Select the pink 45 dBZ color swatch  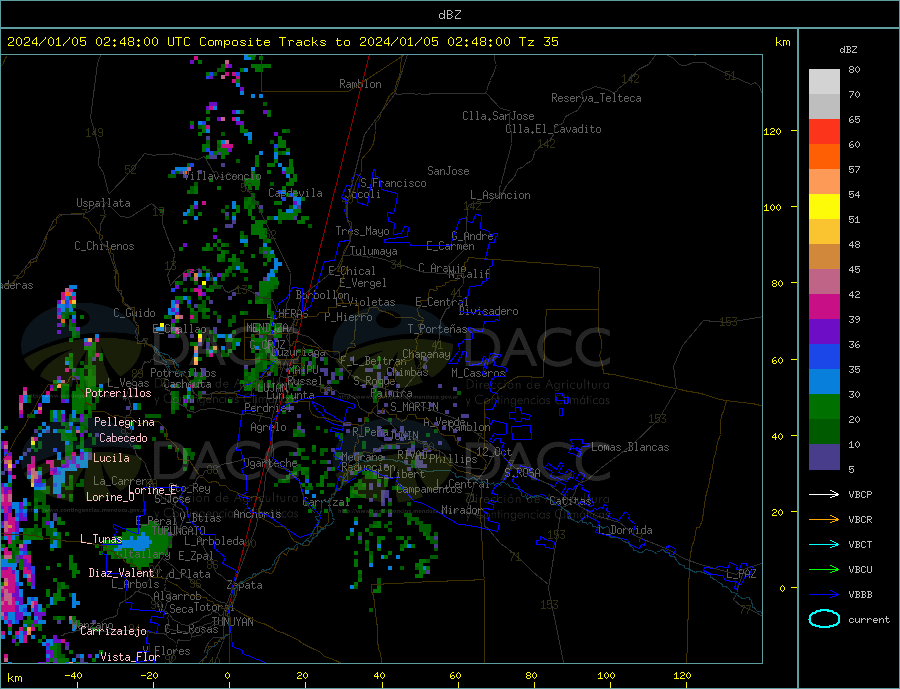point(824,281)
